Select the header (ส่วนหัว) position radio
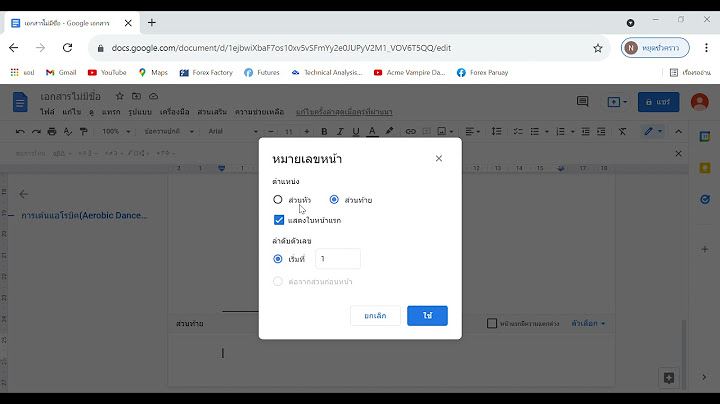Screen dimensions: 720x404 click(x=277, y=200)
